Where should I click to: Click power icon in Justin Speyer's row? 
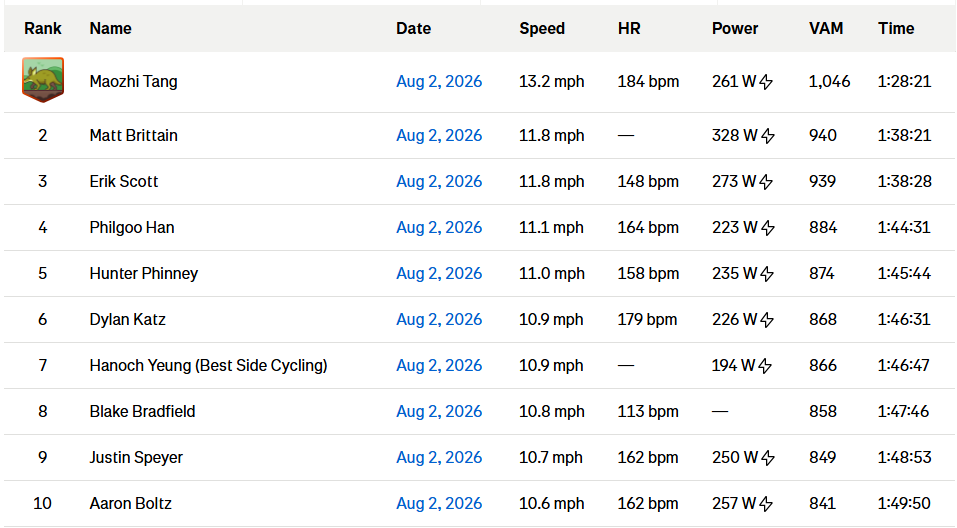pos(768,458)
